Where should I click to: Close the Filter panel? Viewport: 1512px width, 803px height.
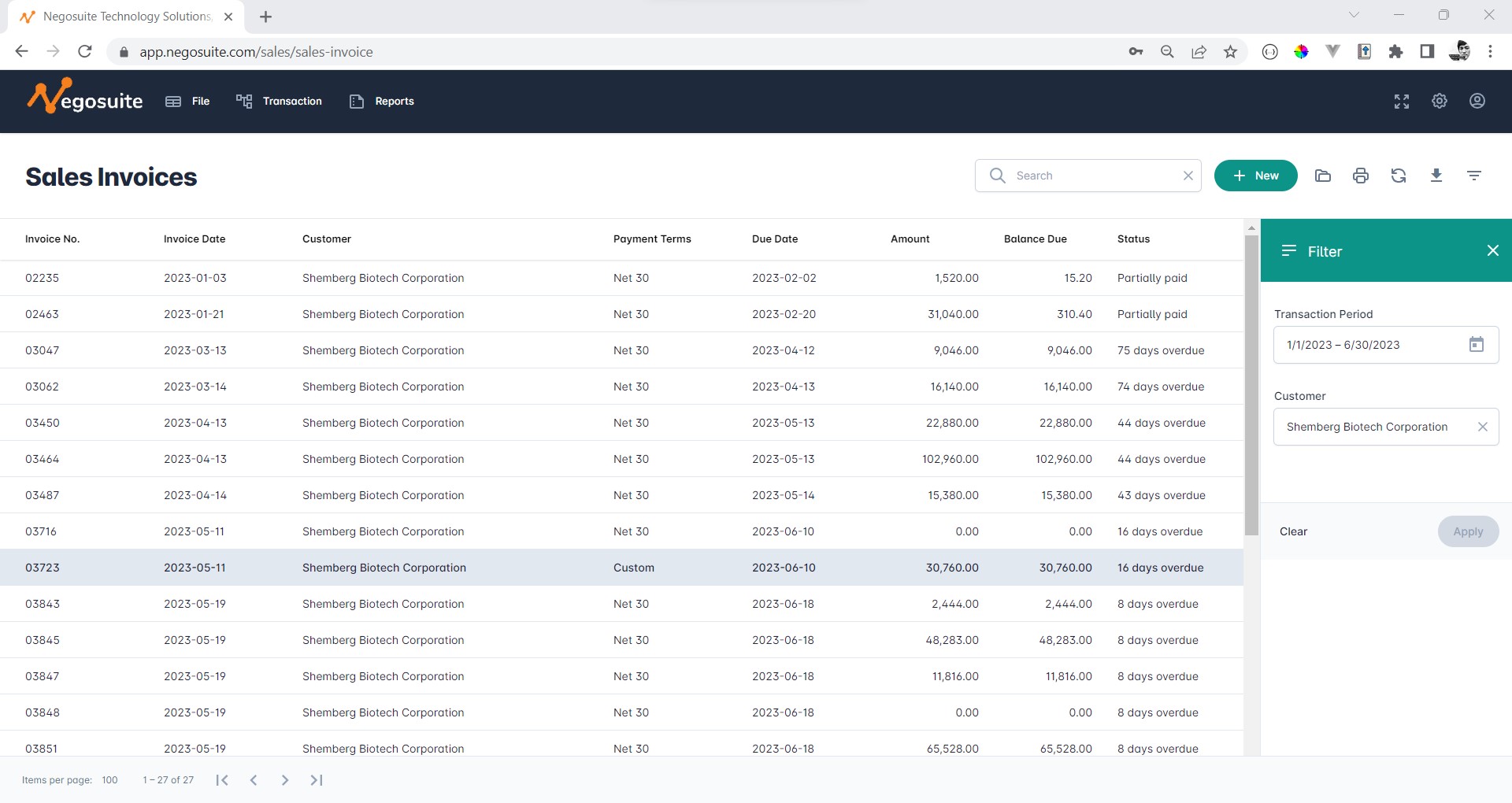click(1492, 250)
